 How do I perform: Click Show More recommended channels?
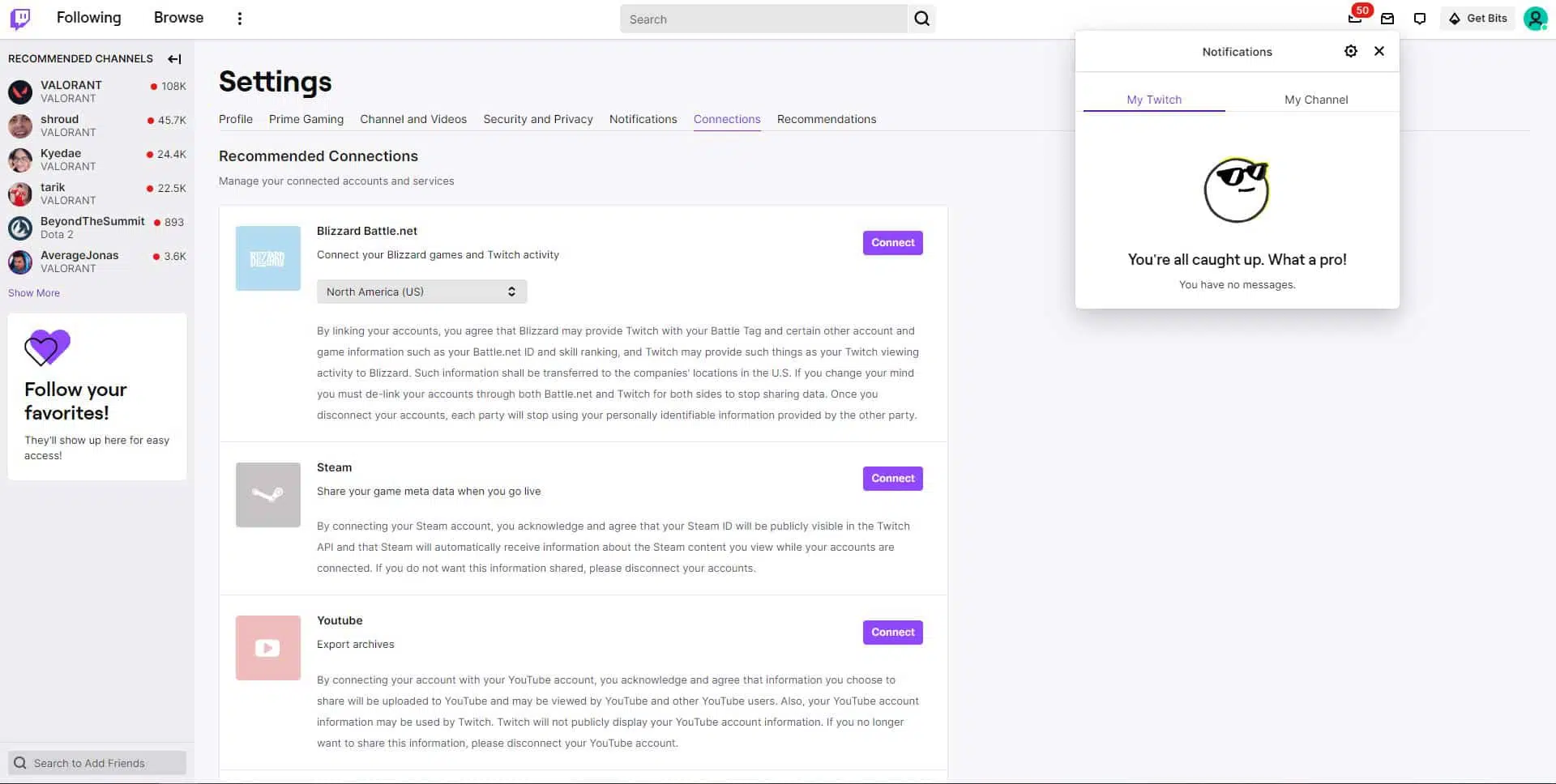pyautogui.click(x=34, y=293)
